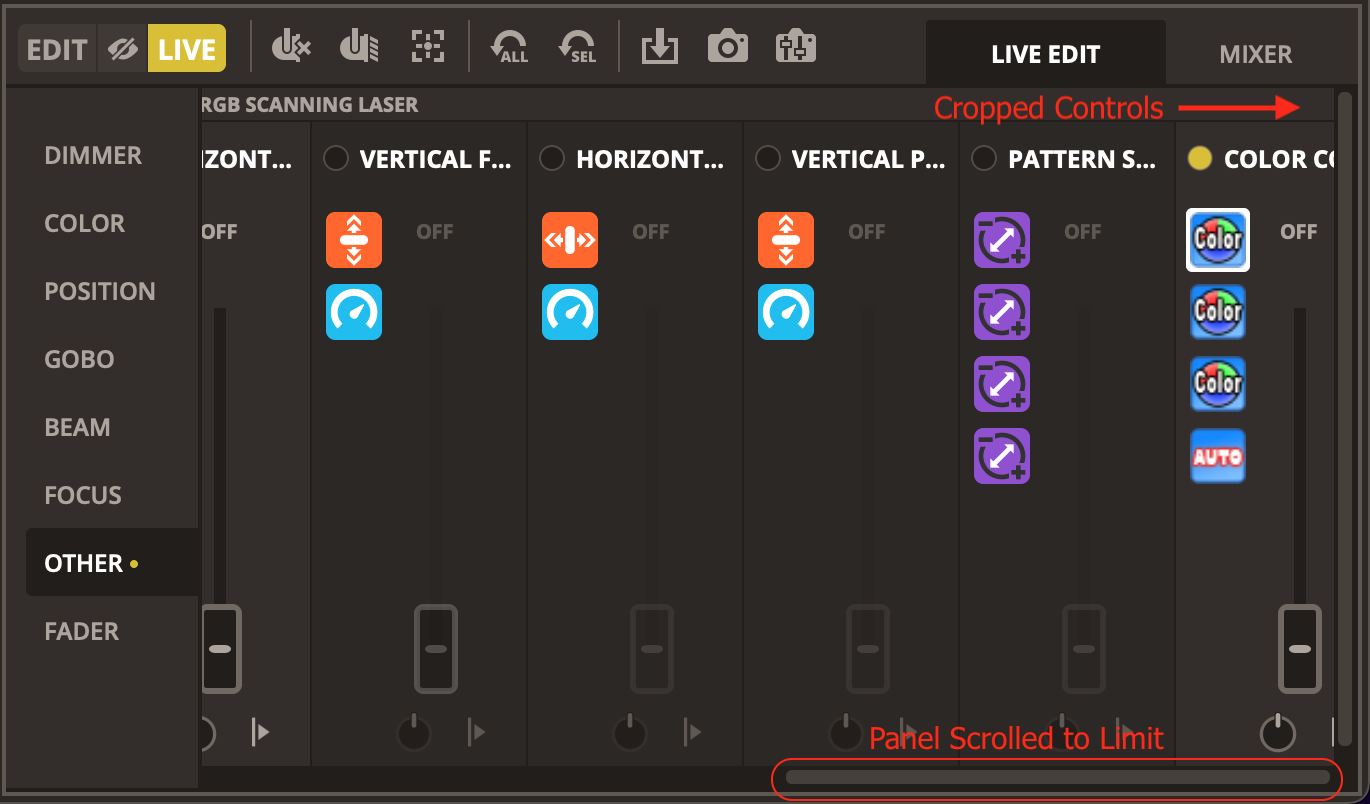The height and width of the screenshot is (804, 1370).
Task: Click the PATTERN S... fader handle
Action: click(1084, 649)
